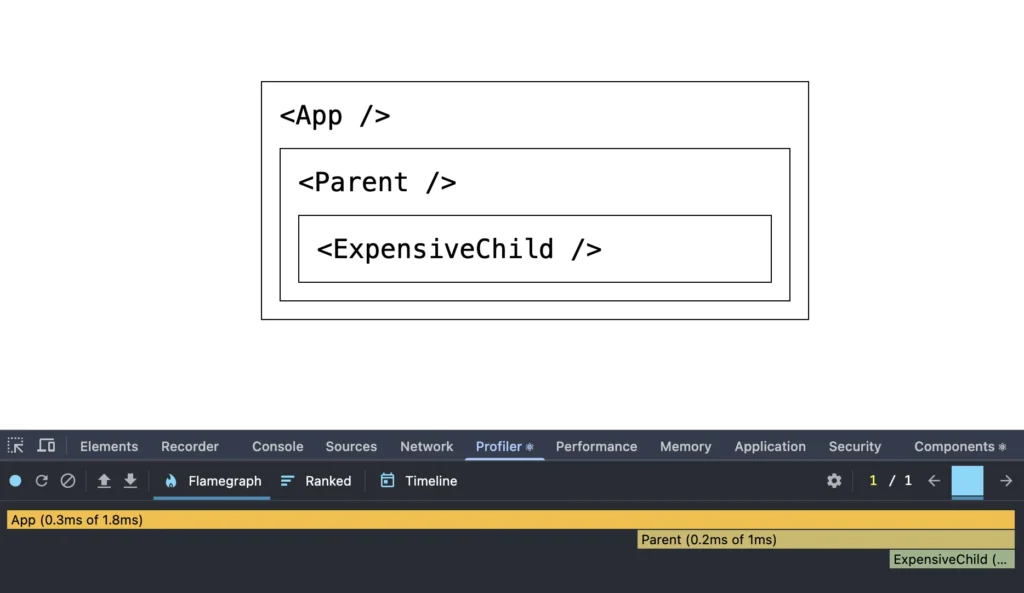The image size is (1024, 593).
Task: Select App bar in flamegraph
Action: 511,520
